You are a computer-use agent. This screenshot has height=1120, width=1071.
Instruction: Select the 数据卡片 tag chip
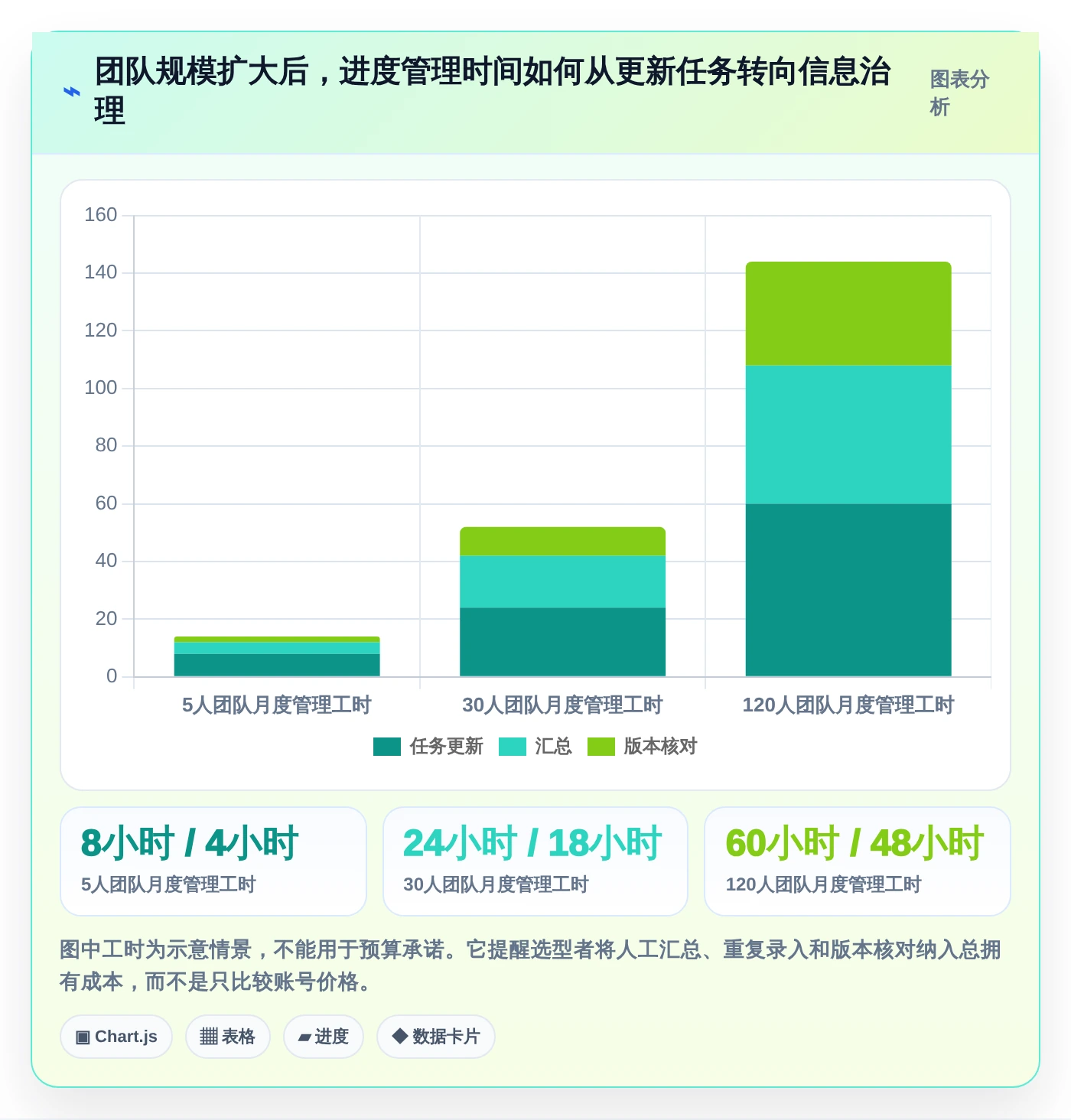[436, 1037]
